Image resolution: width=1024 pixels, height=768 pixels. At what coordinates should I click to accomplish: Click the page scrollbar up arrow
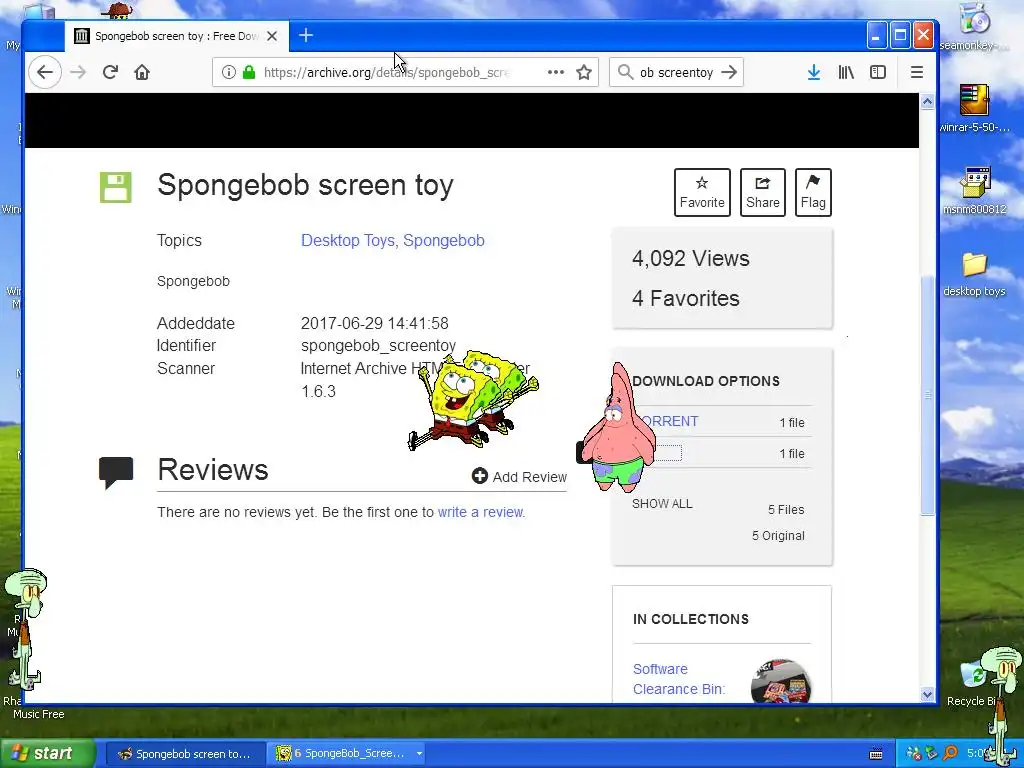[927, 101]
